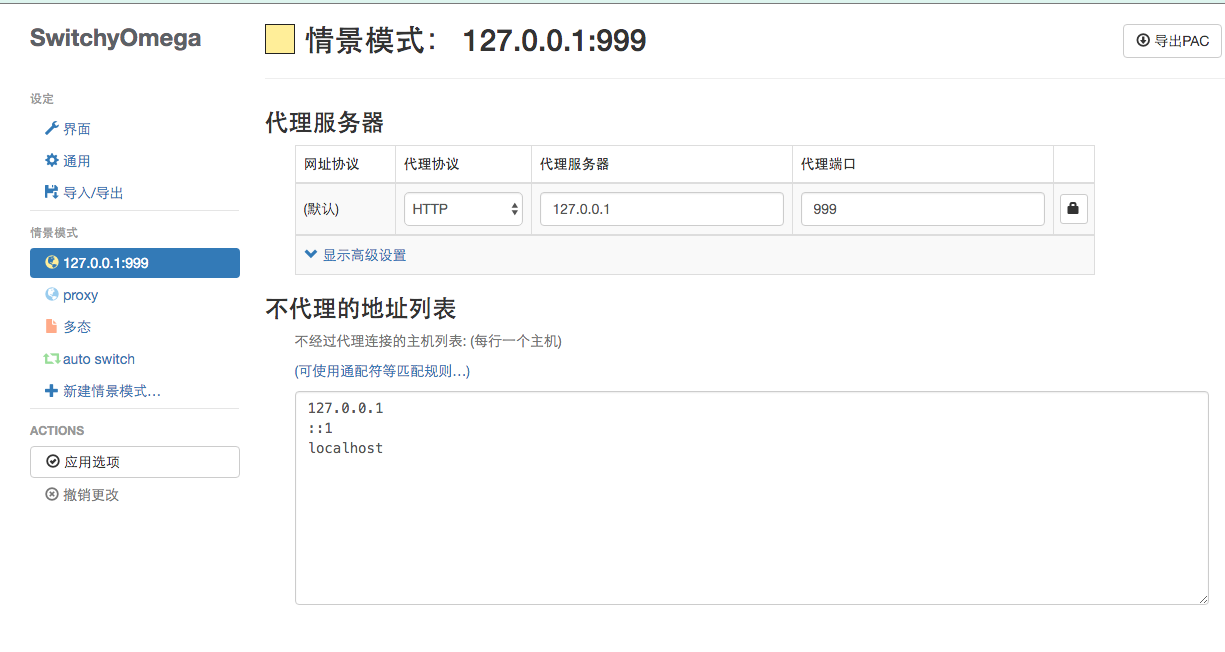
Task: Click the 导出PAC button
Action: point(1171,40)
